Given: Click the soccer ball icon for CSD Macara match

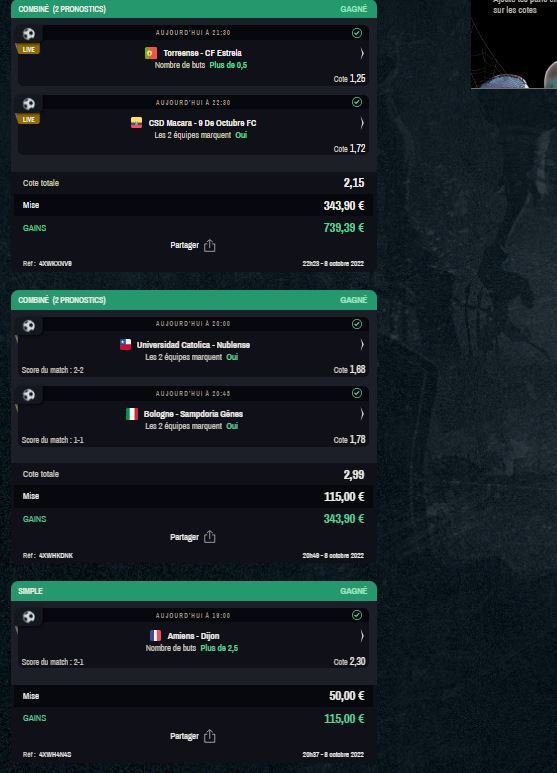Looking at the screenshot, I should (x=29, y=104).
